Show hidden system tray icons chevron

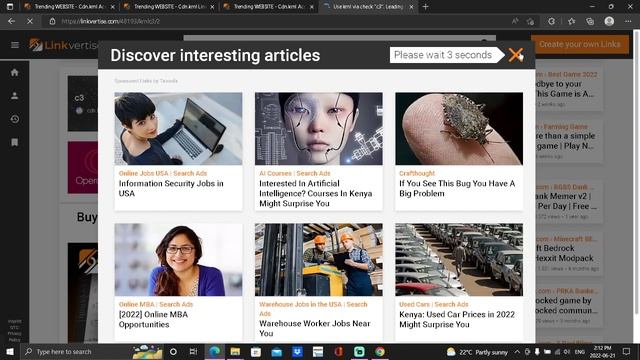click(517, 351)
